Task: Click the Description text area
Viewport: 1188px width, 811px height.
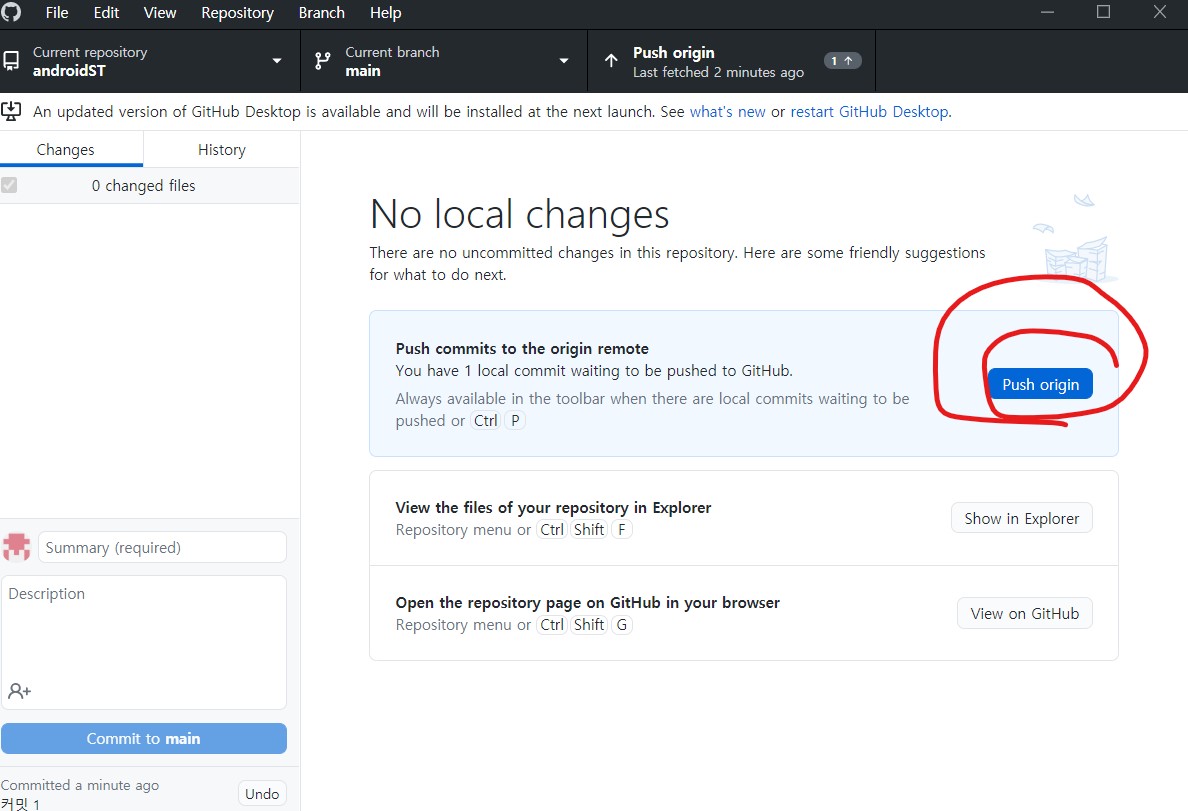Action: pyautogui.click(x=144, y=643)
